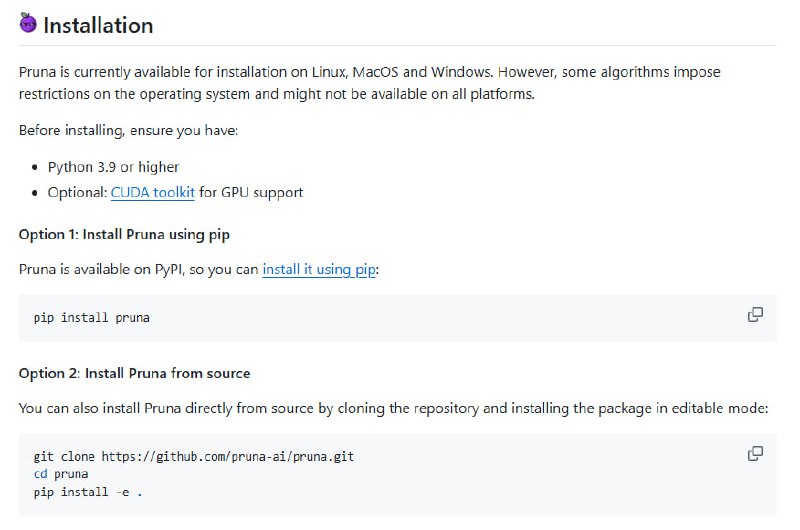Click the Option 2 from source subheading
This screenshot has width=800, height=530.
coord(134,373)
